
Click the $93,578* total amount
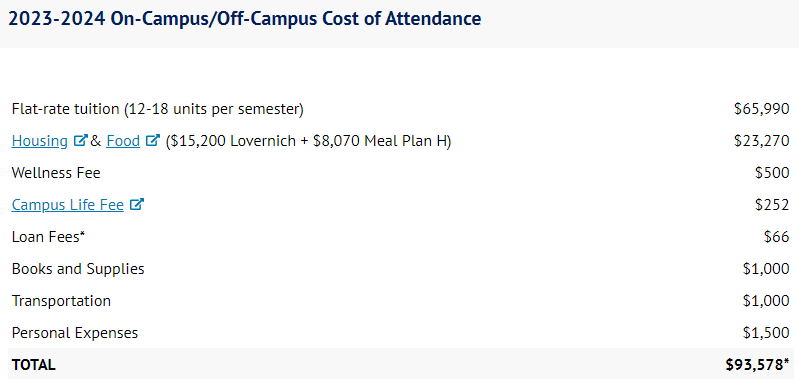click(758, 365)
